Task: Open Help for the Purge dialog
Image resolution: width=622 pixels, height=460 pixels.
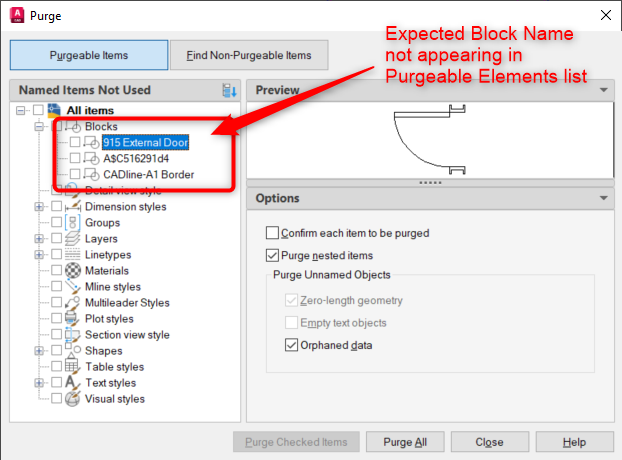Action: pos(574,442)
